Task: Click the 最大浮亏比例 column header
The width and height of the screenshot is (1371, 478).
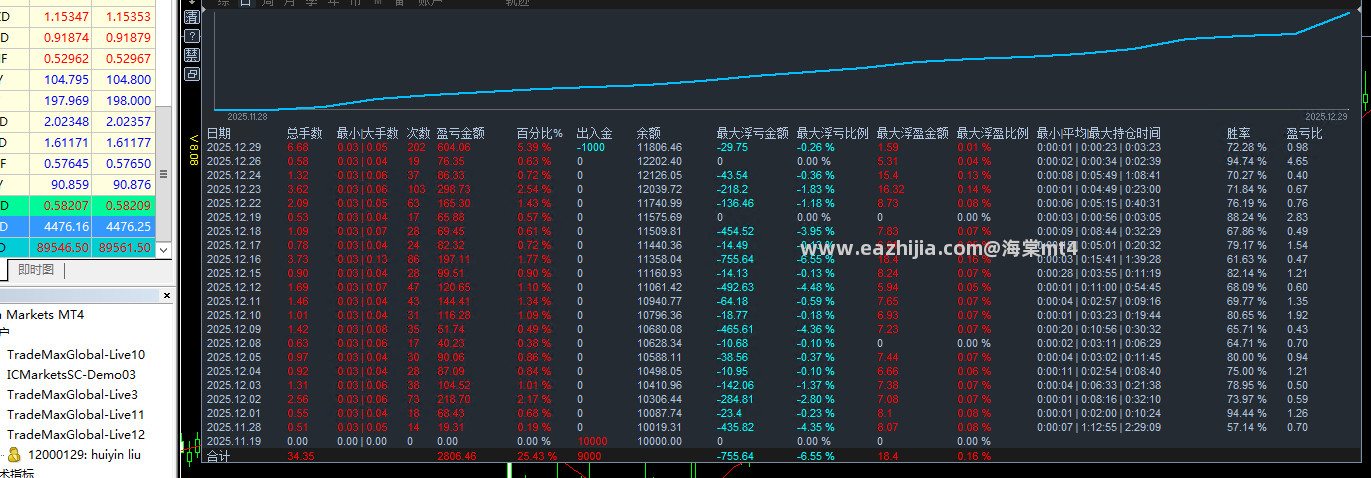Action: coord(832,133)
